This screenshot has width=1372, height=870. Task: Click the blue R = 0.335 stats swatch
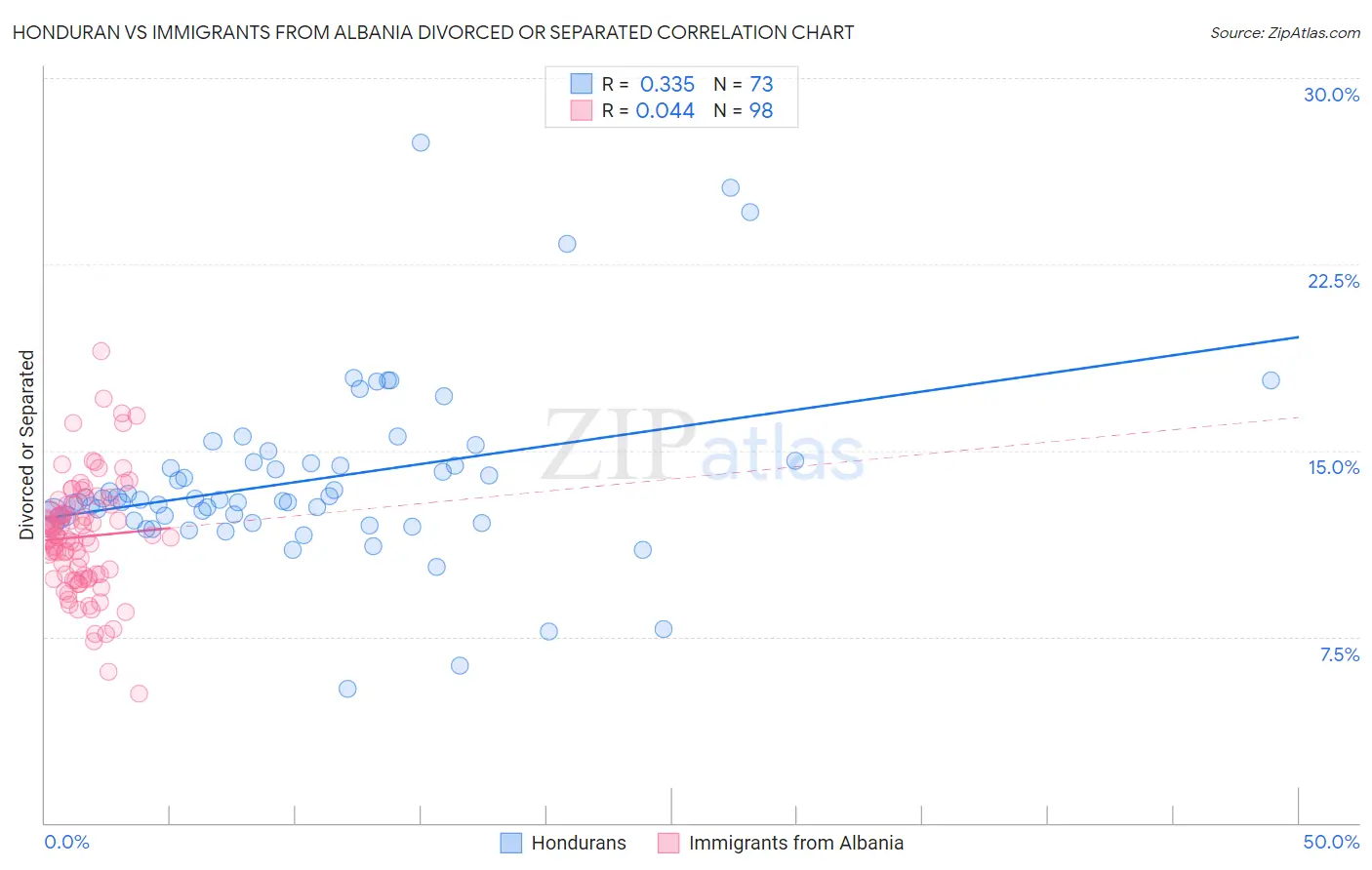pos(582,84)
